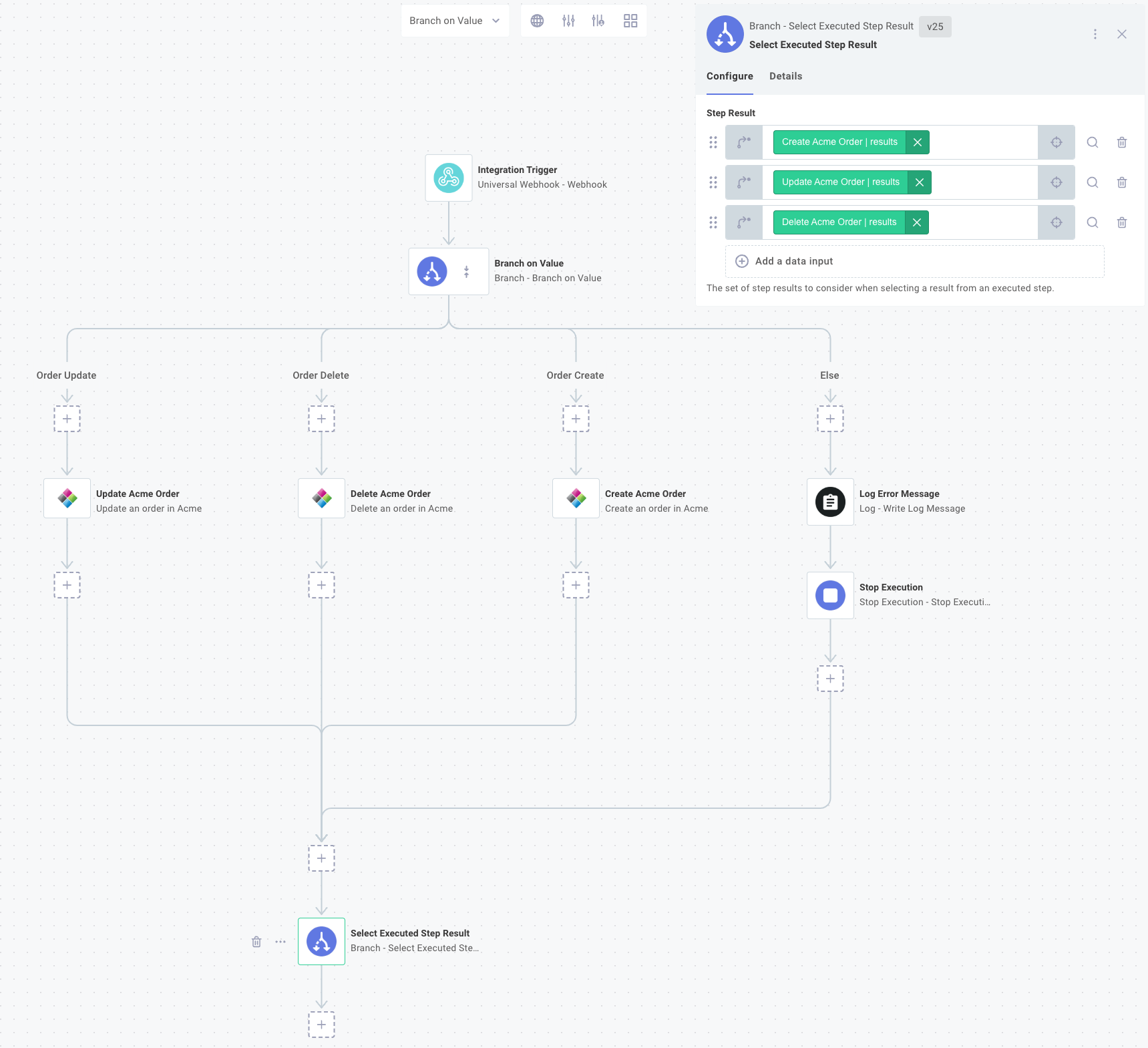The width and height of the screenshot is (1148, 1048).
Task: Select the Branch on Value node icon
Action: (431, 271)
